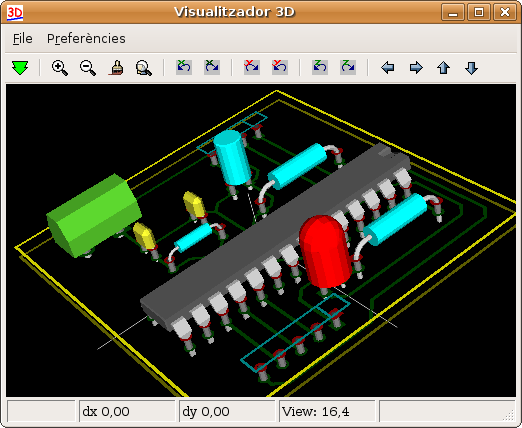Screen dimensions: 522x428
Task: Click the fit in page zoom icon
Action: point(144,68)
